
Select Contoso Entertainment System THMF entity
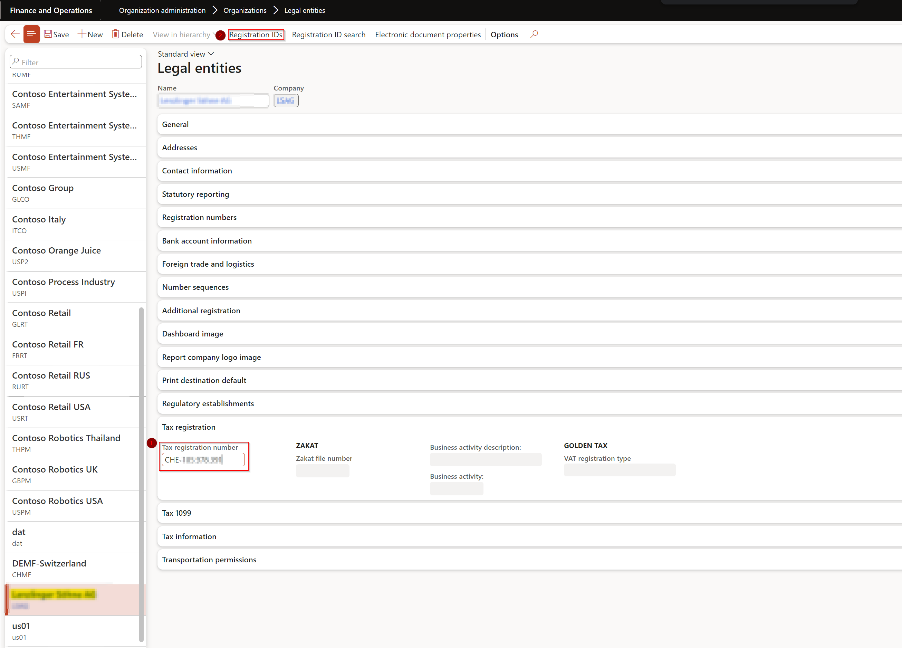click(76, 131)
